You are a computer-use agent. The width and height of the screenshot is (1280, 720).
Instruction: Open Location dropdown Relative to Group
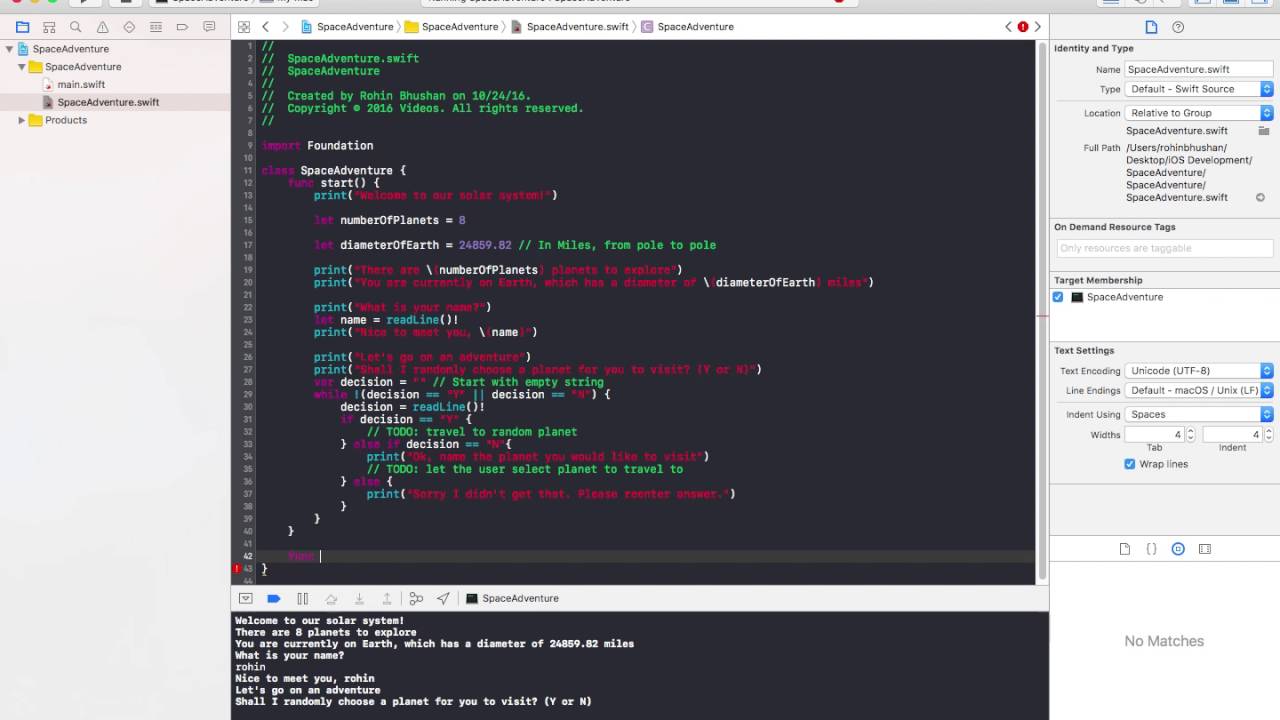click(1199, 113)
